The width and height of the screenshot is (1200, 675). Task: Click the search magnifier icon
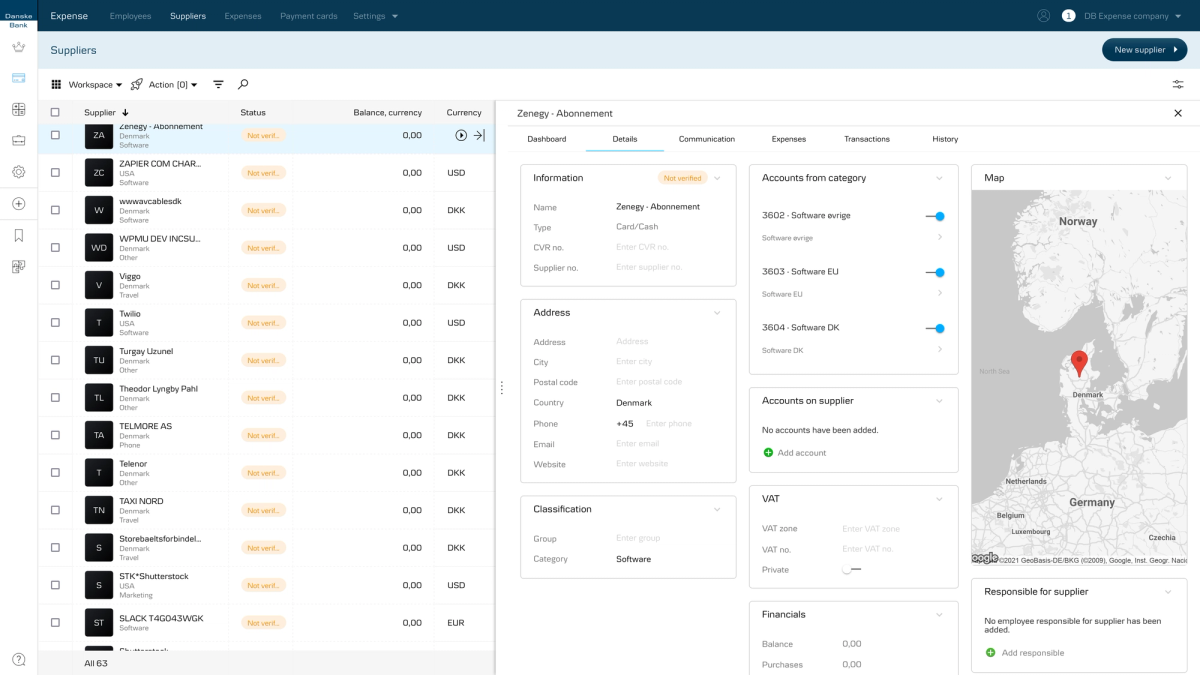(243, 85)
